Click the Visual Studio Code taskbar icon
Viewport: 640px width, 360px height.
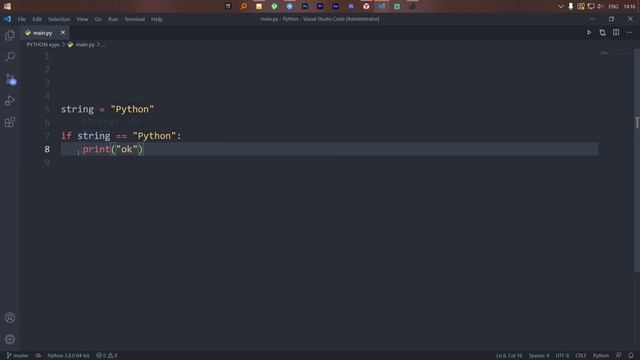[x=382, y=6]
